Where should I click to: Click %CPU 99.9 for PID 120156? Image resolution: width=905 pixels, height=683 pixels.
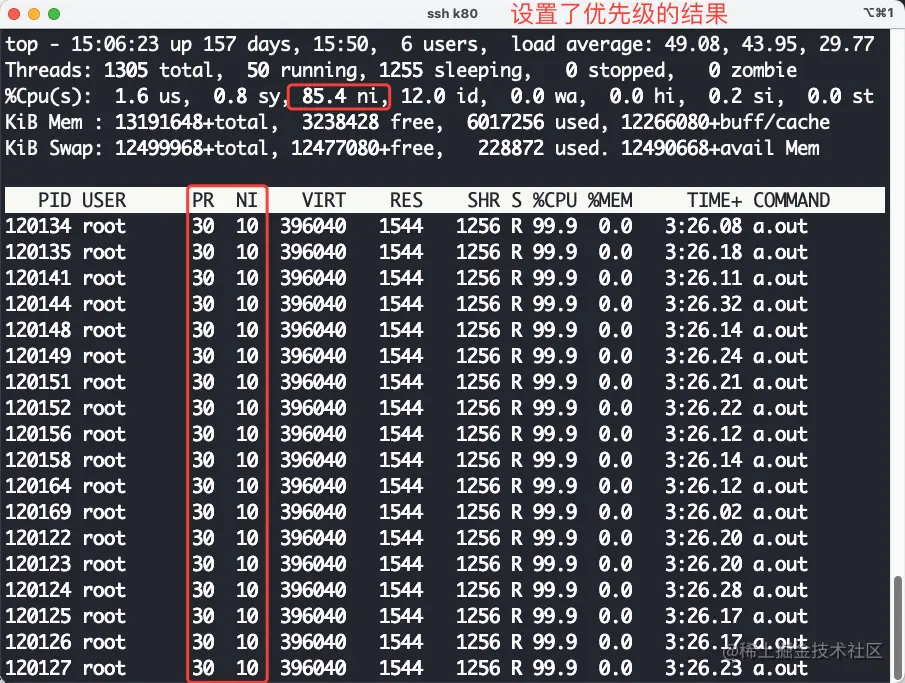[555, 434]
